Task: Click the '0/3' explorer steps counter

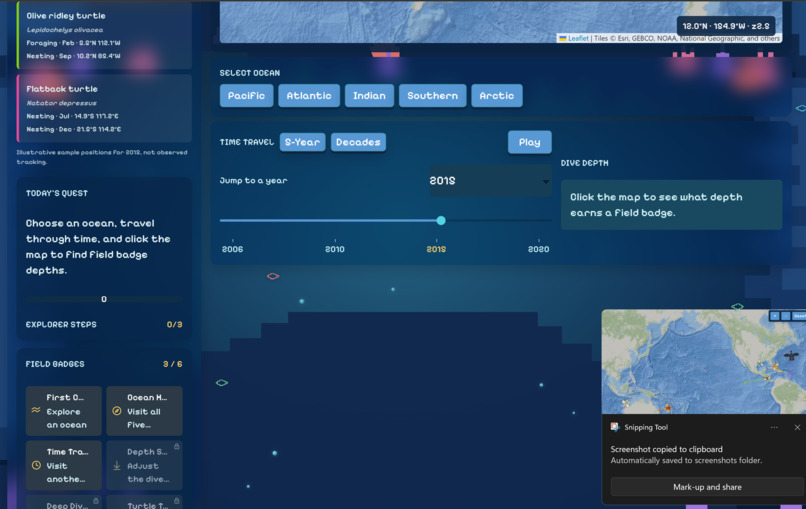Action: point(174,324)
